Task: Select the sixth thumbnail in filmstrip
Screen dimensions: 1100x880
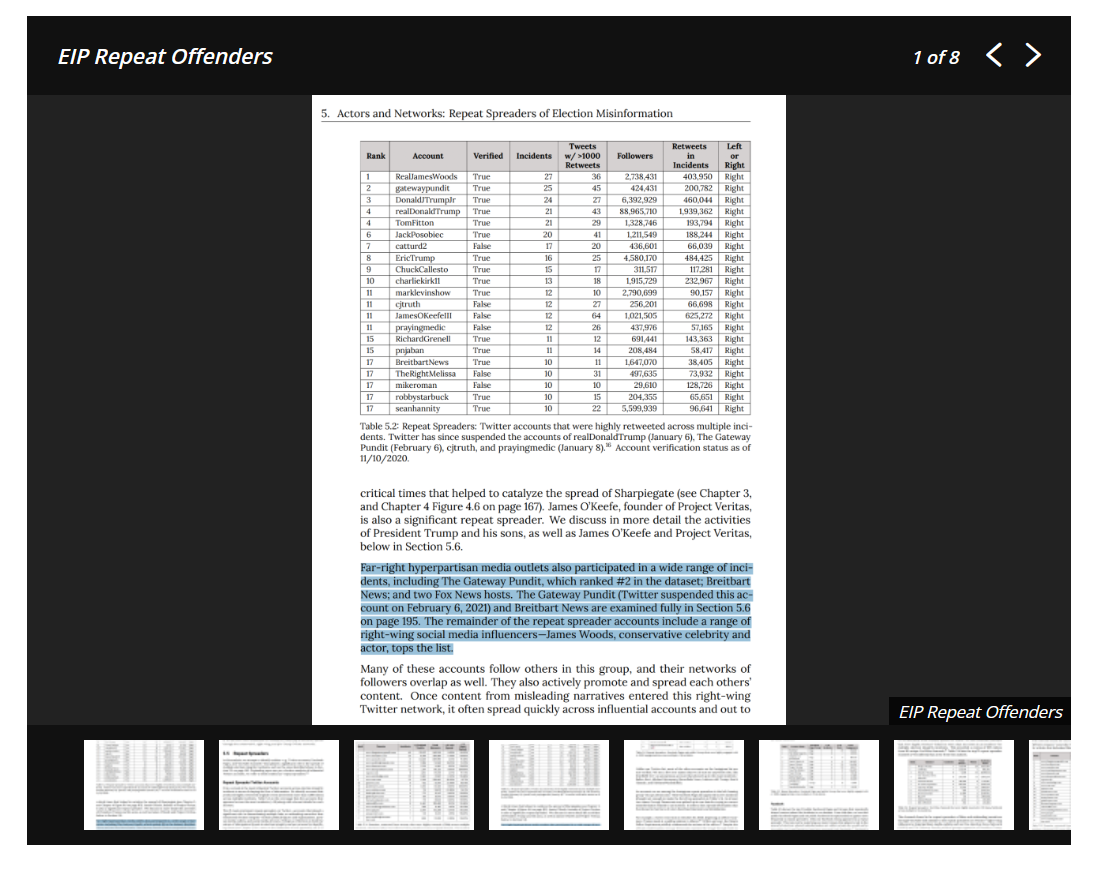Action: pos(819,785)
